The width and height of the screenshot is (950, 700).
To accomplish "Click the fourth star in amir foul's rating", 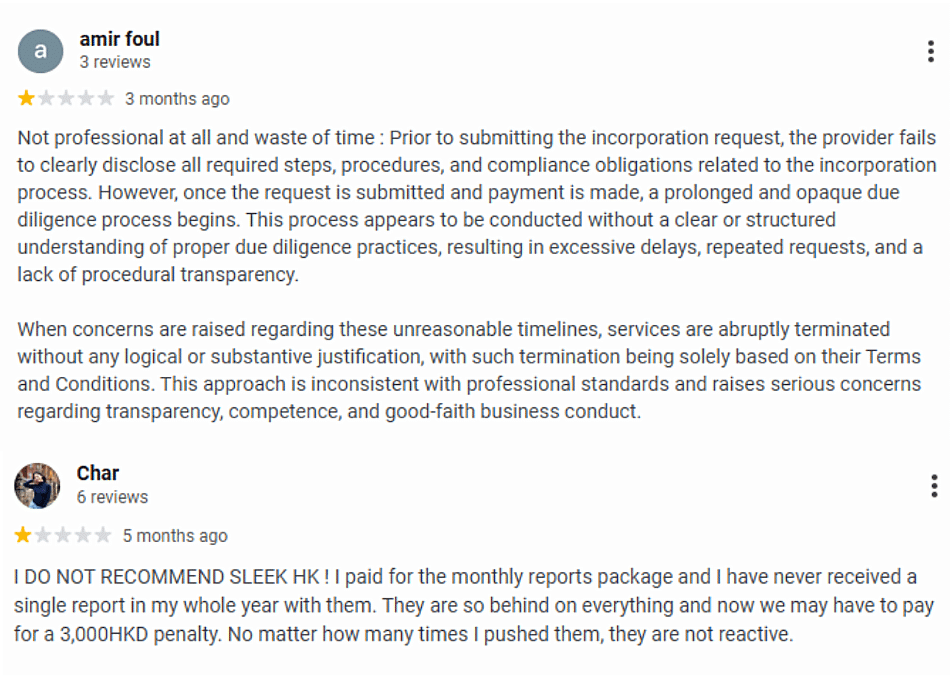I will coord(86,98).
